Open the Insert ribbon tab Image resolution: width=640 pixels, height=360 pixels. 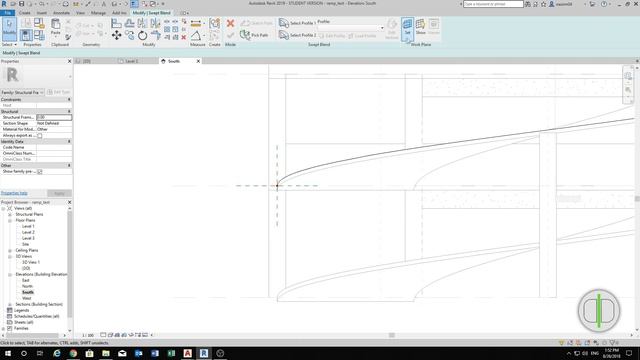coord(42,13)
